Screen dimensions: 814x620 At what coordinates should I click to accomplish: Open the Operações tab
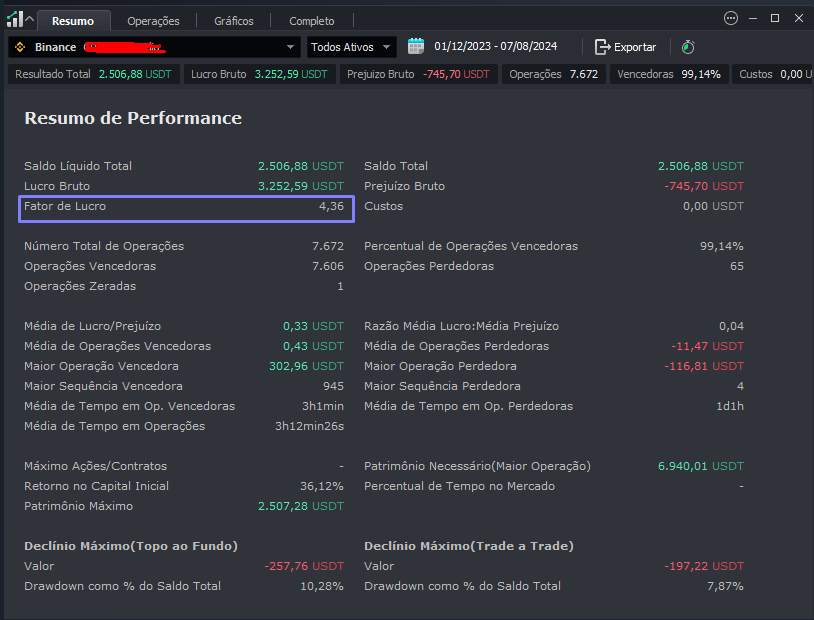pos(154,21)
